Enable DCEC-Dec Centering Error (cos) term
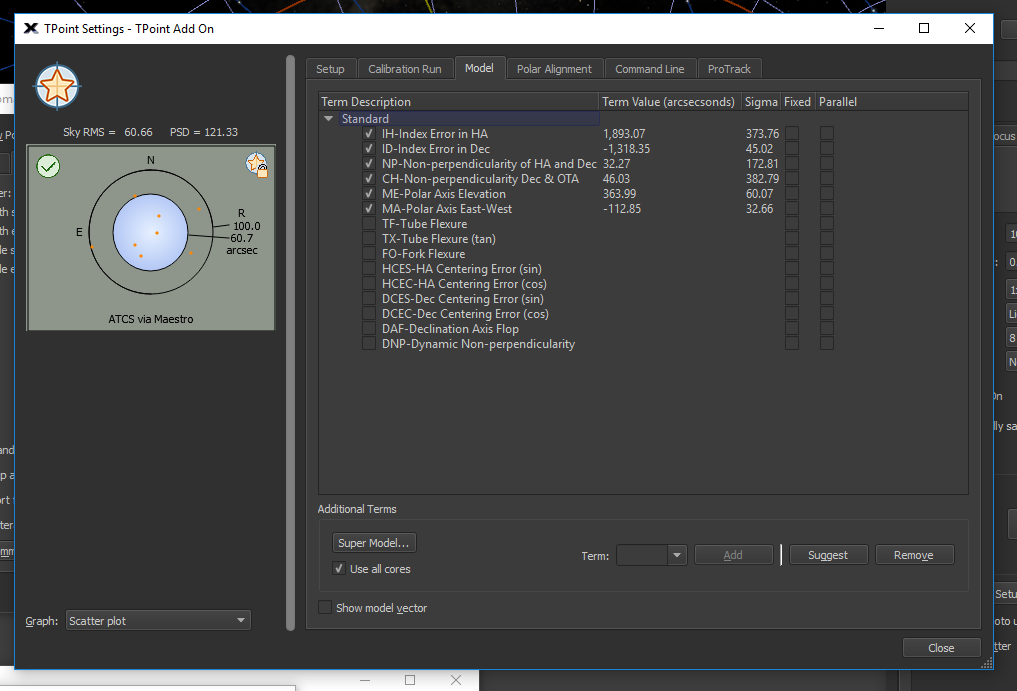Image resolution: width=1017 pixels, height=691 pixels. pyautogui.click(x=369, y=313)
